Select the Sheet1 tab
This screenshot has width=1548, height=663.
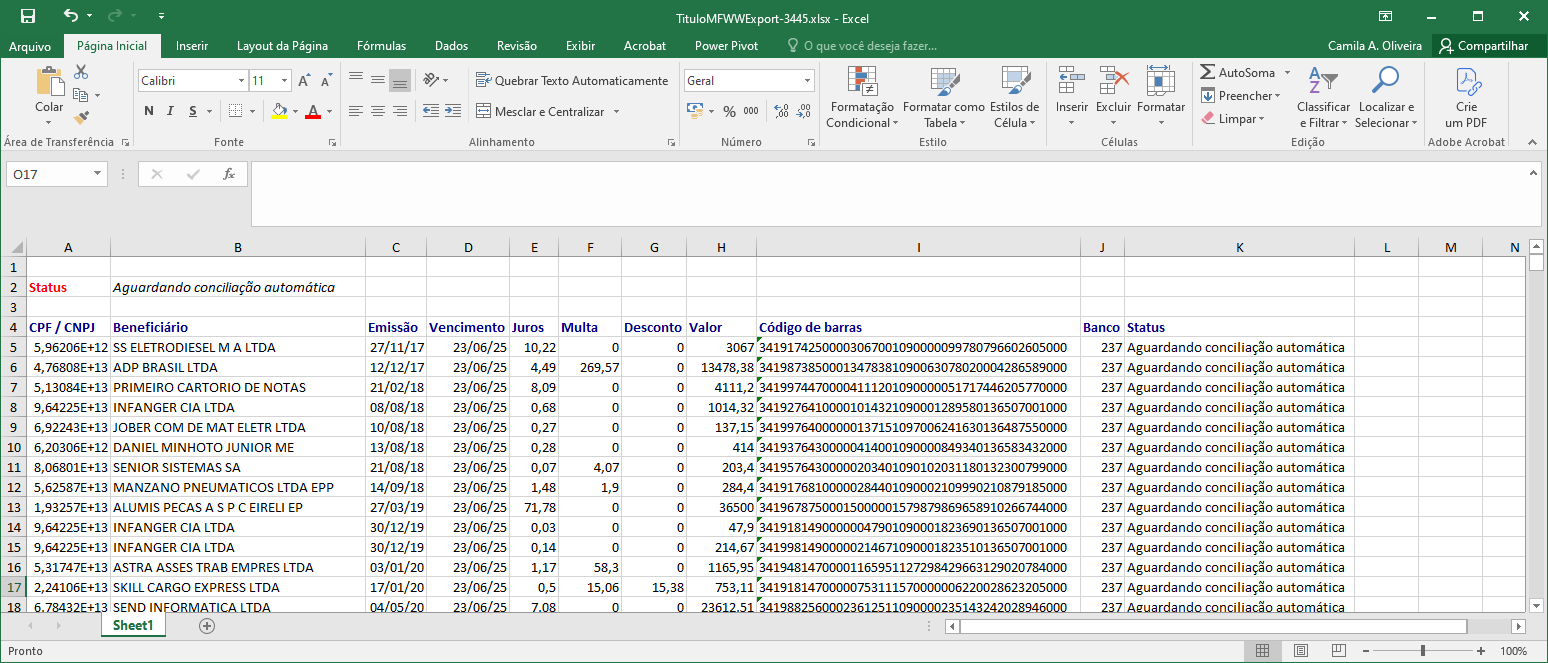click(133, 626)
